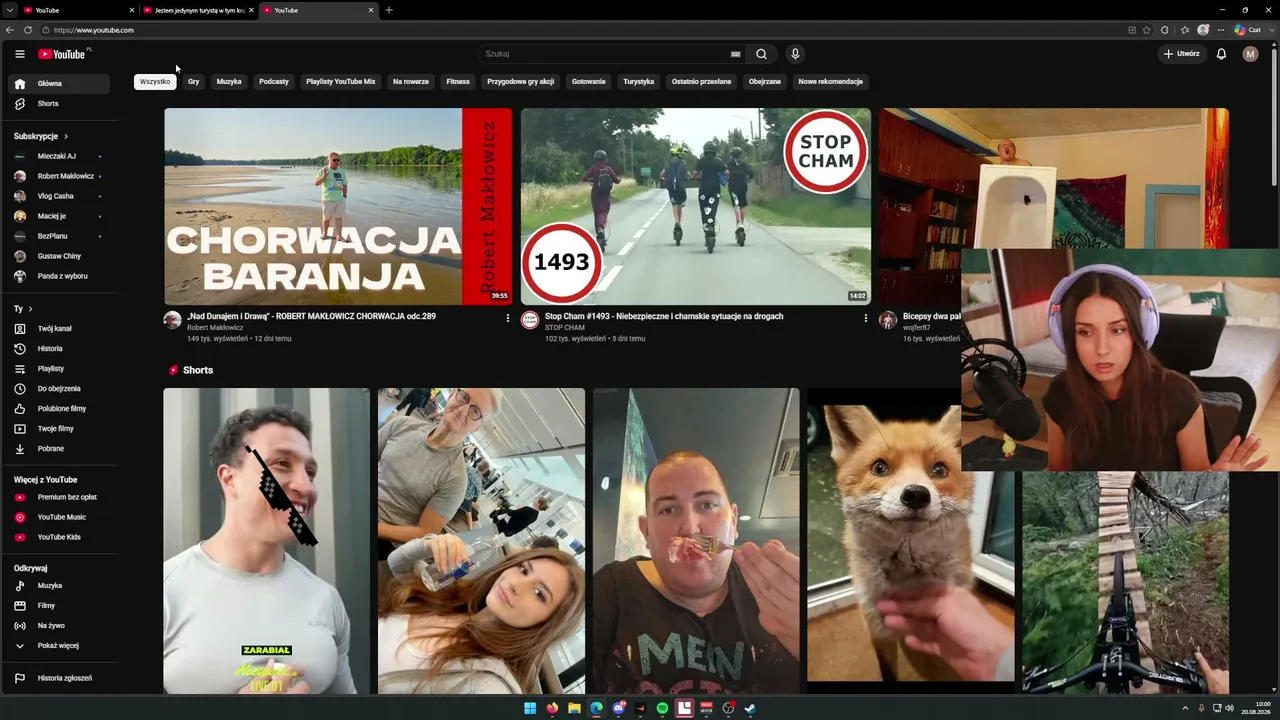
Task: Expand the Subskrypcje section
Action: tap(41, 136)
